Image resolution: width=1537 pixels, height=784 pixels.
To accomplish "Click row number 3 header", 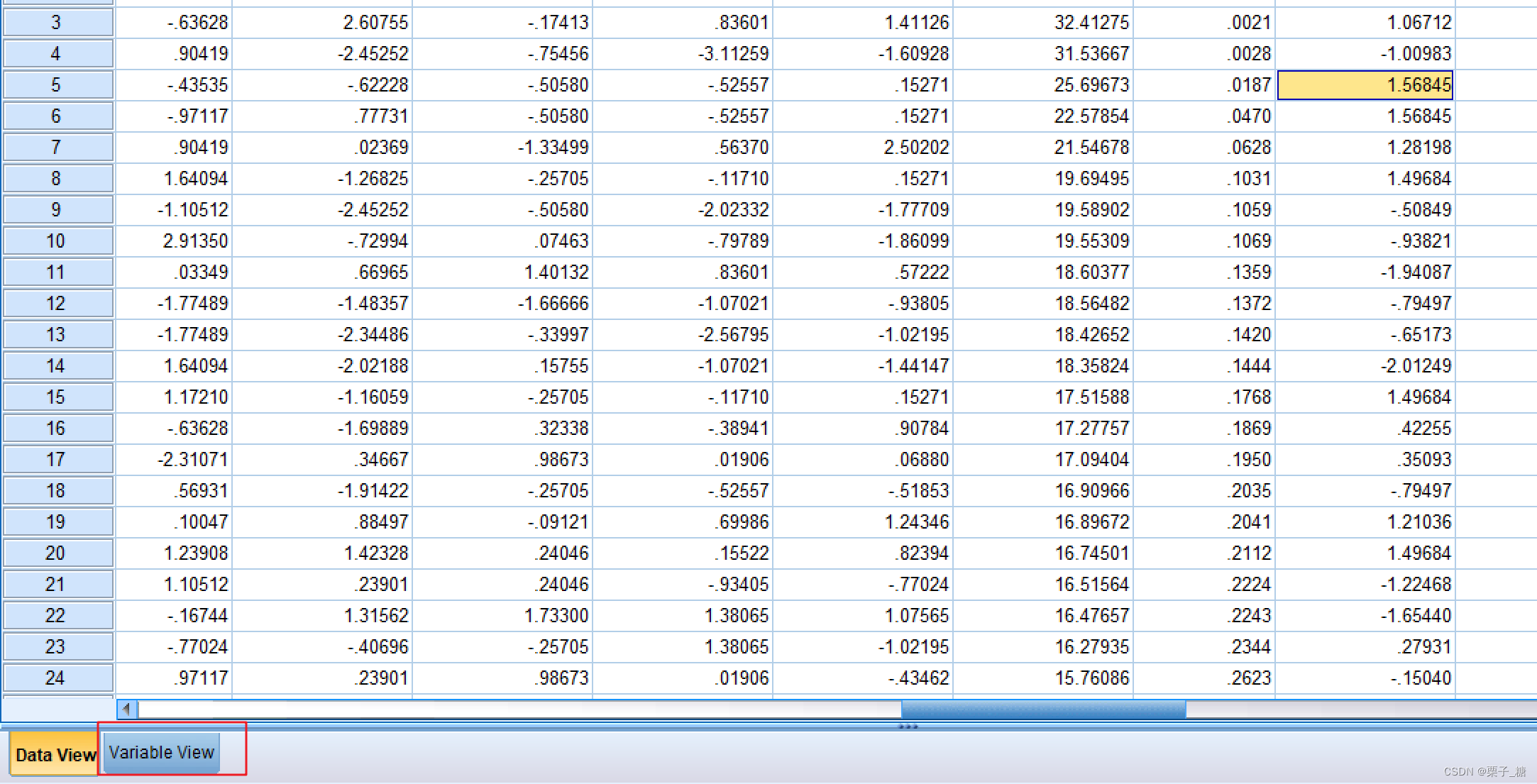I will 57,23.
